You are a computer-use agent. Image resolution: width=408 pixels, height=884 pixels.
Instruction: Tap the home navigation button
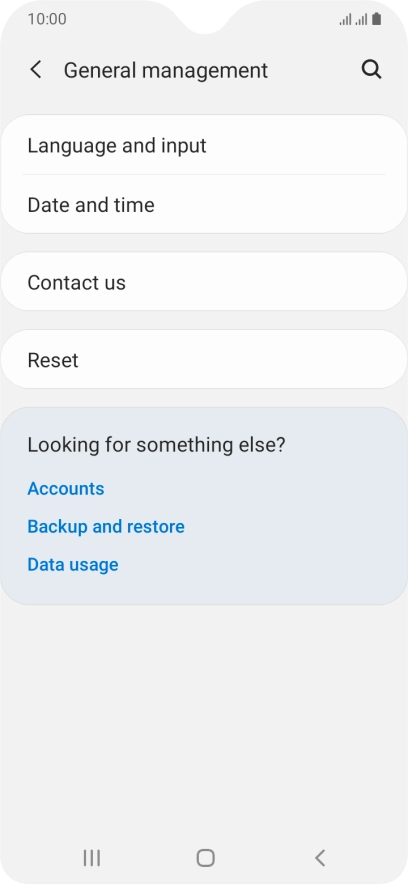click(x=205, y=858)
